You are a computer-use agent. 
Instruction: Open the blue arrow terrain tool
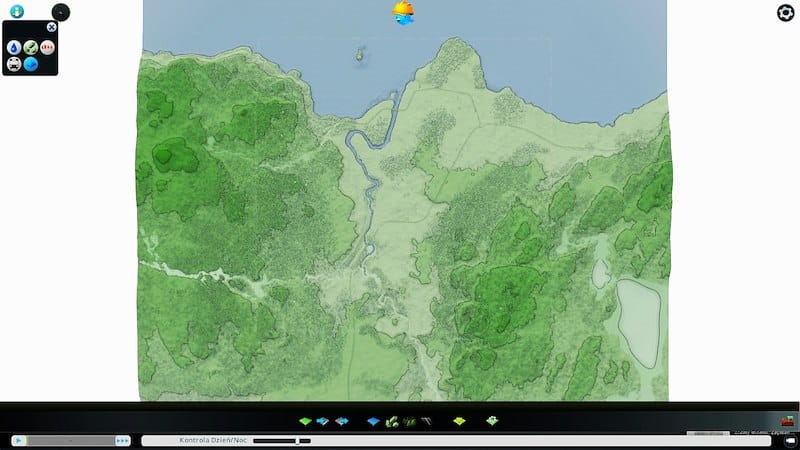click(x=322, y=421)
